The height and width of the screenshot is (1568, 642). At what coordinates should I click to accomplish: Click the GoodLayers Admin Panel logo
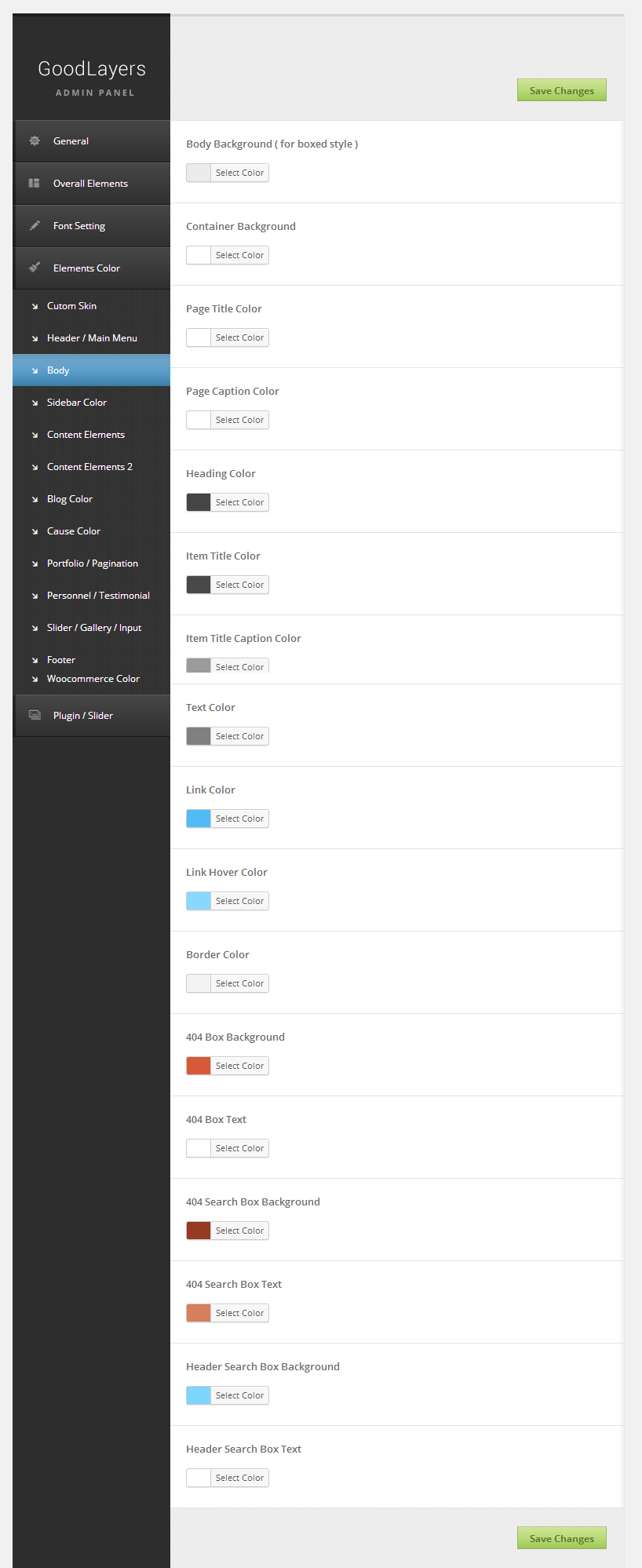click(92, 77)
